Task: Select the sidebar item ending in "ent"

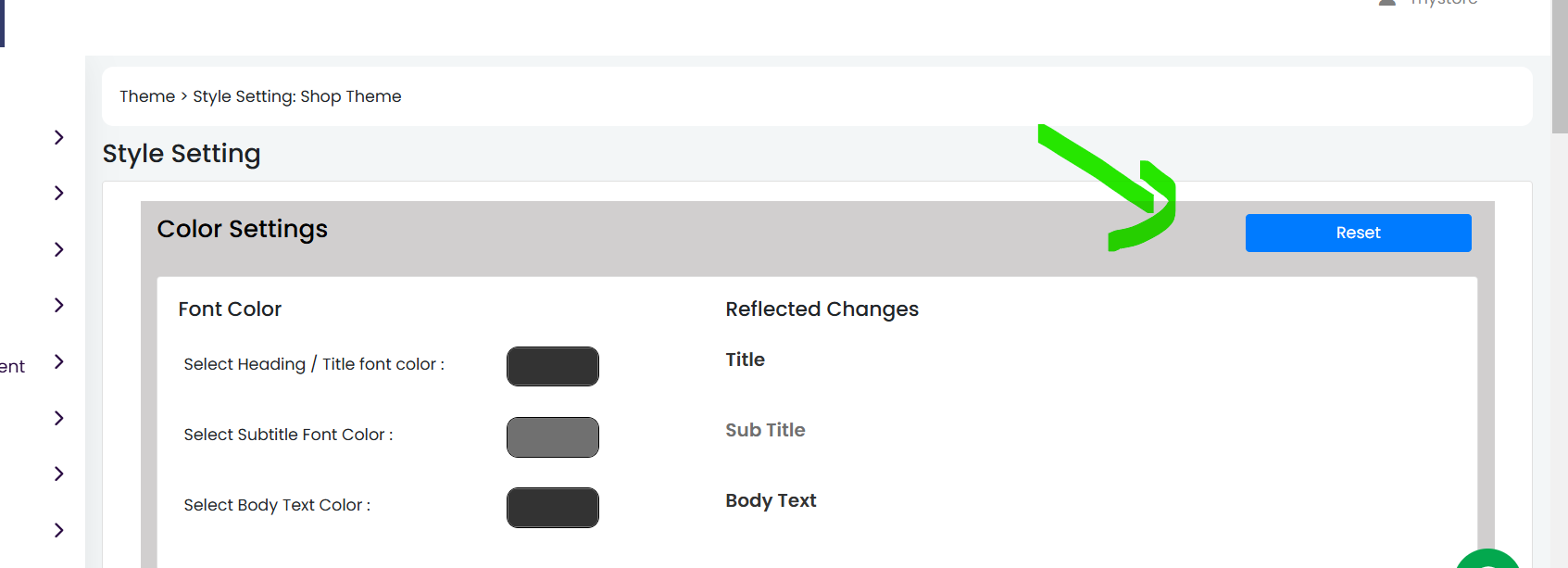Action: pyautogui.click(x=12, y=367)
